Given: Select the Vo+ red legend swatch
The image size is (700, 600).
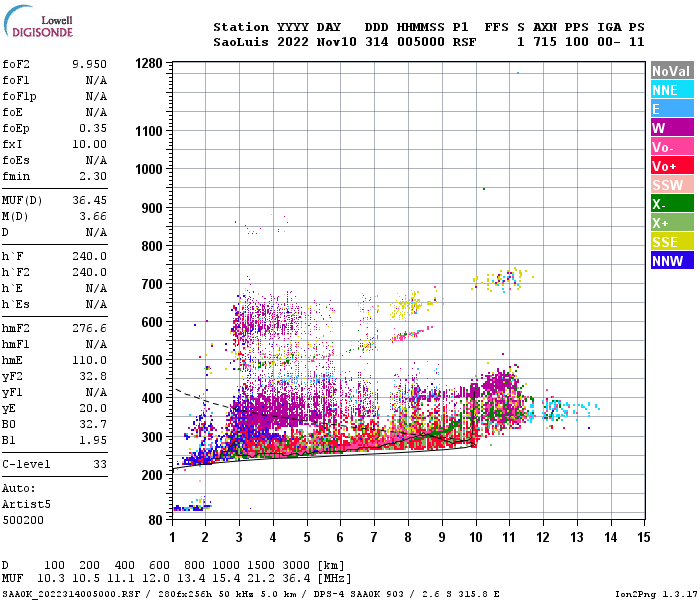Looking at the screenshot, I should coord(672,166).
